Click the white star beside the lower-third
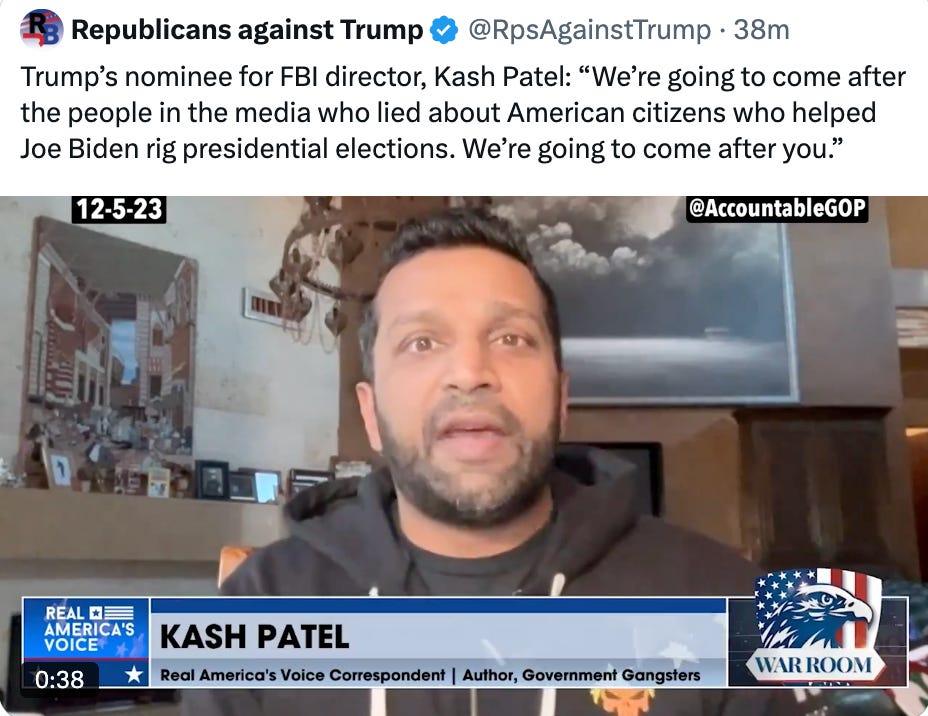The width and height of the screenshot is (928, 716). (134, 674)
